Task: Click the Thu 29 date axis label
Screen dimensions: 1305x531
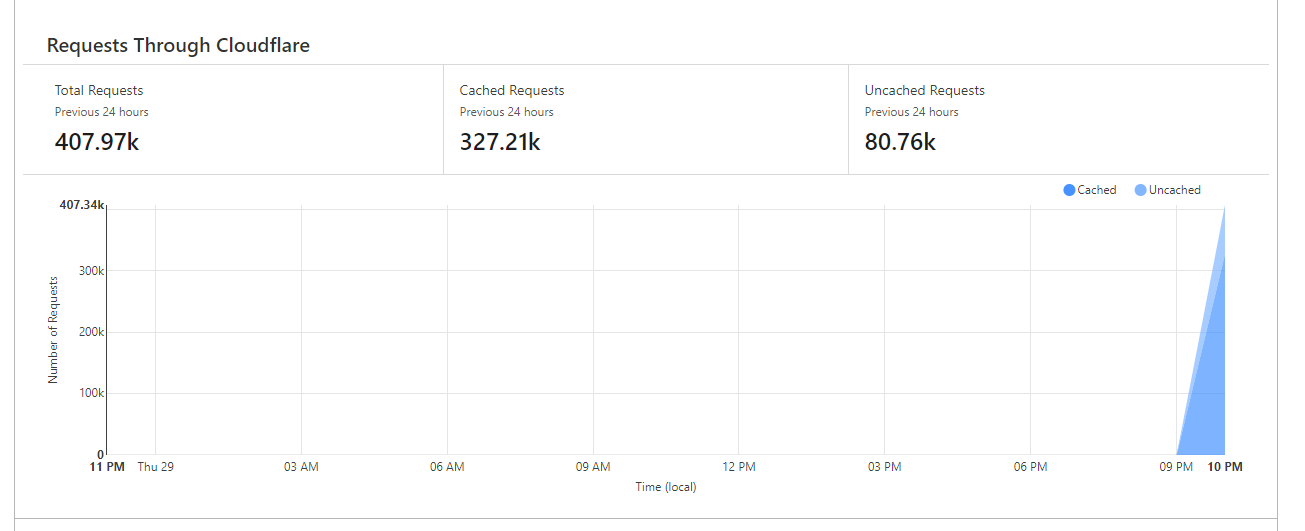Action: 156,467
